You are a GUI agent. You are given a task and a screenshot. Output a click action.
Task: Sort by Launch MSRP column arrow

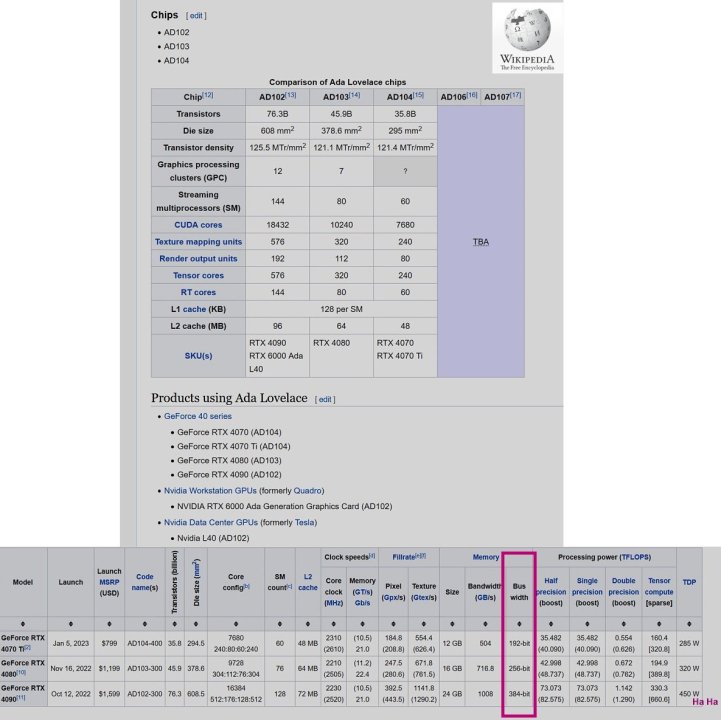click(x=109, y=622)
